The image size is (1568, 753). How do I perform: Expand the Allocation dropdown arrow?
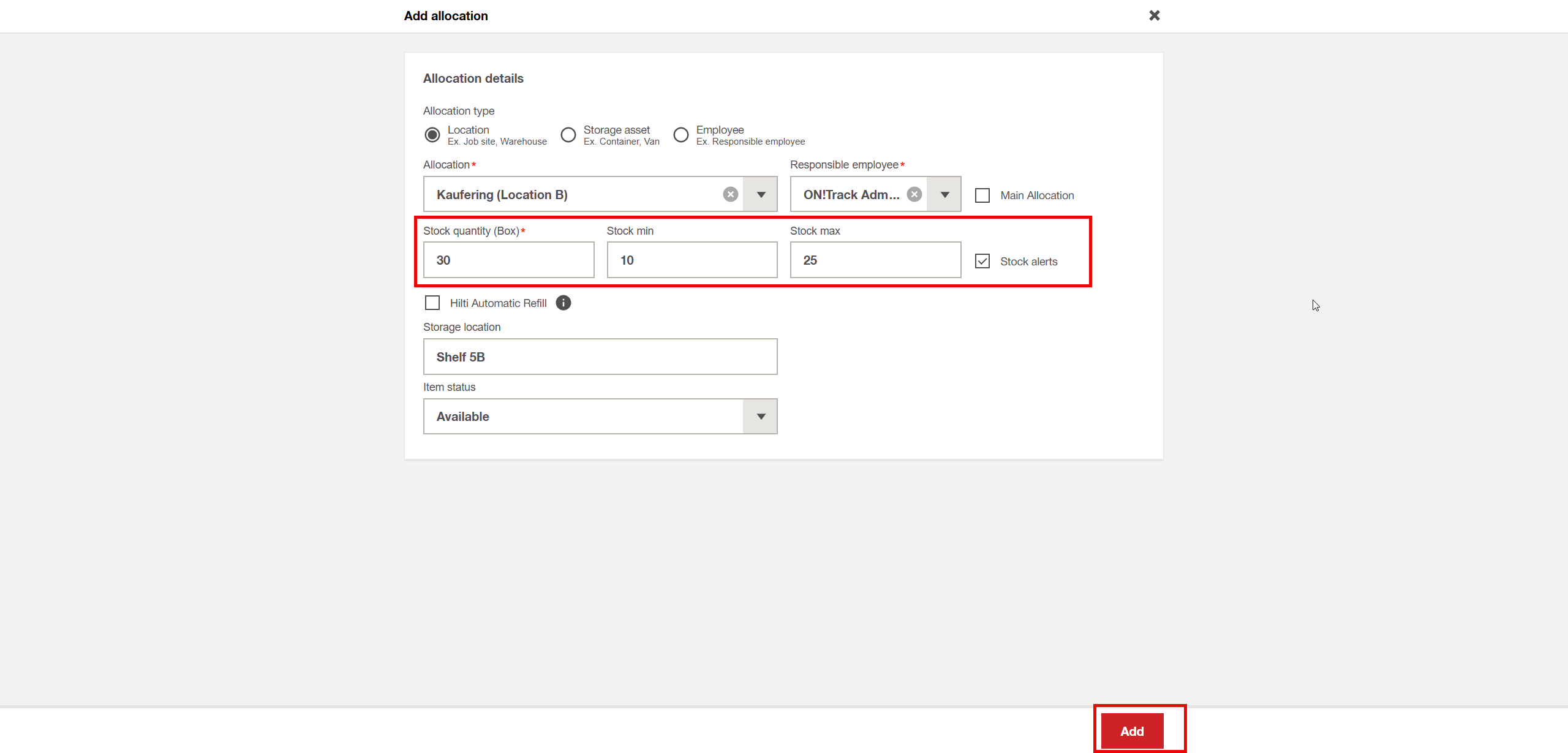[x=761, y=194]
